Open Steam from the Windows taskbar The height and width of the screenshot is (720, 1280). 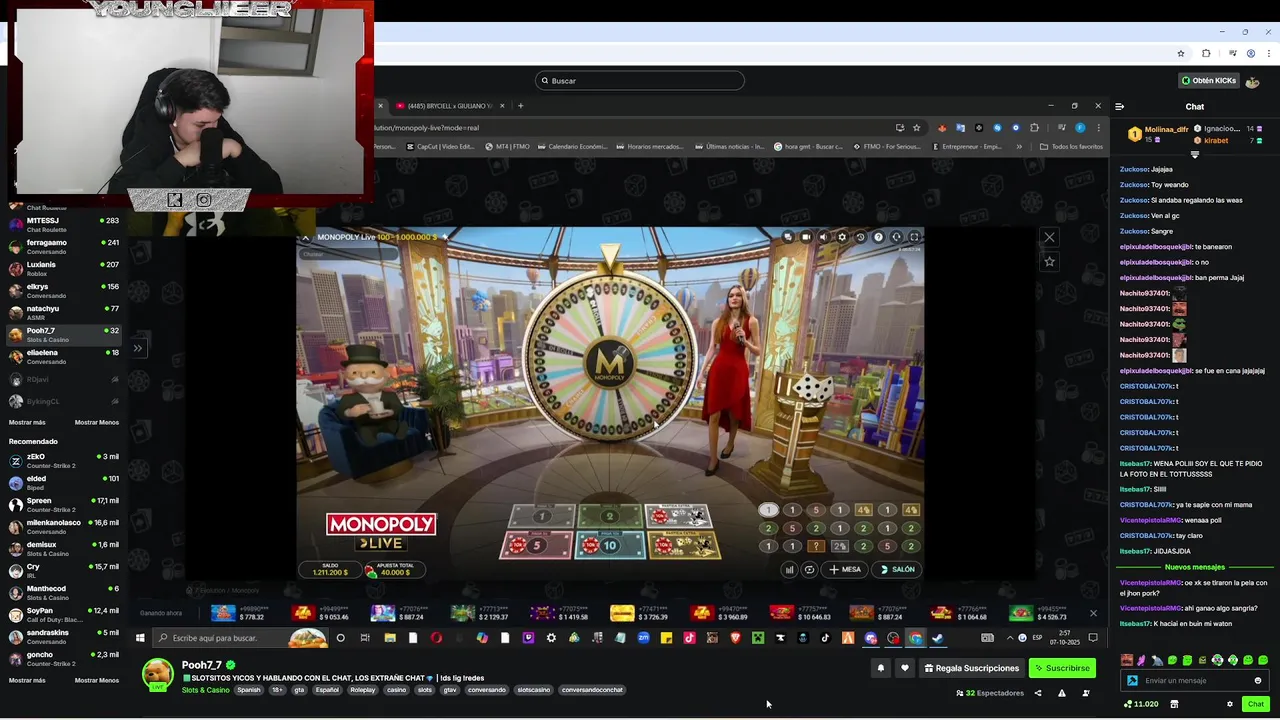pyautogui.click(x=937, y=638)
